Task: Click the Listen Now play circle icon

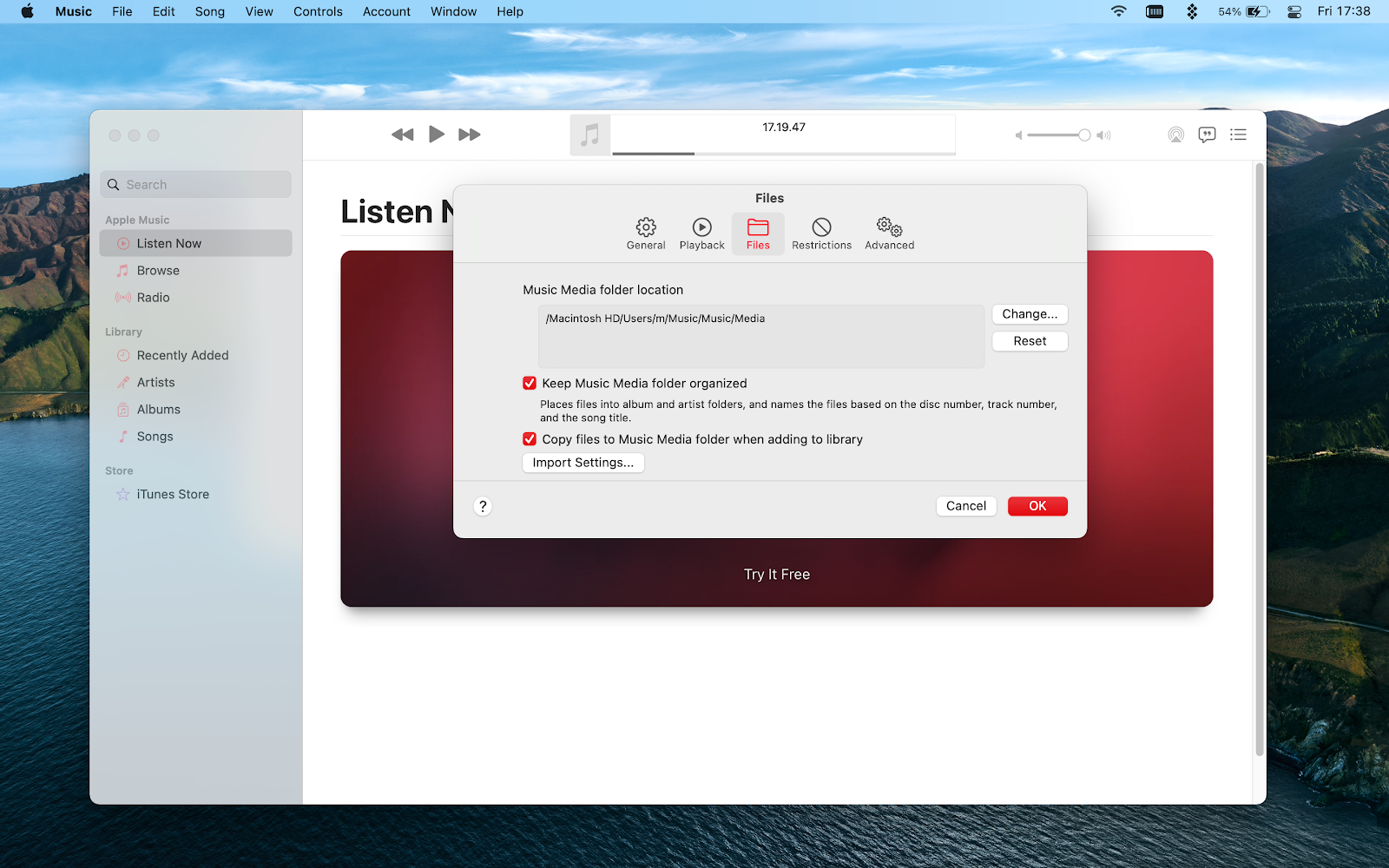Action: click(x=123, y=244)
